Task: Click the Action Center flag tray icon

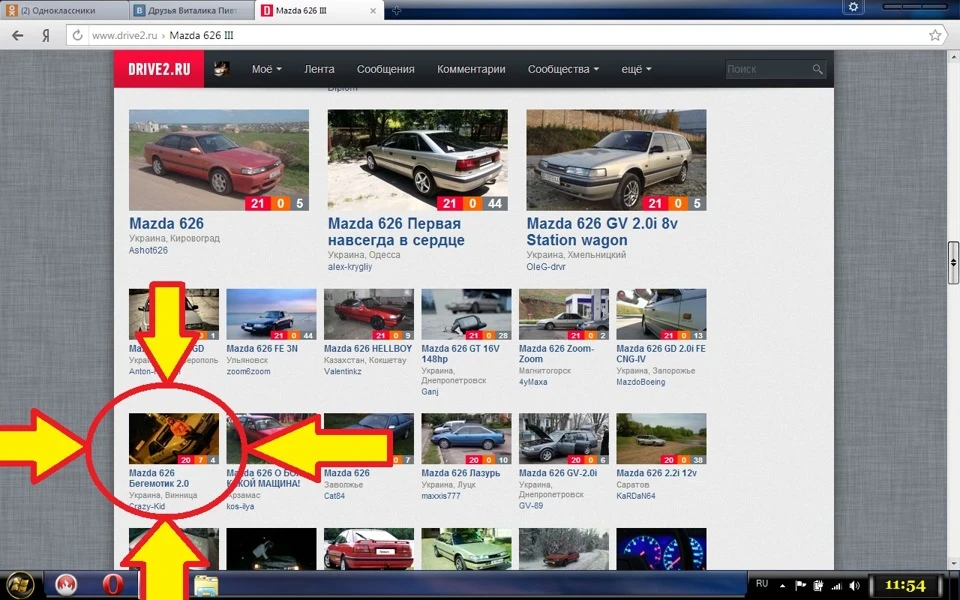Action: pos(800,586)
